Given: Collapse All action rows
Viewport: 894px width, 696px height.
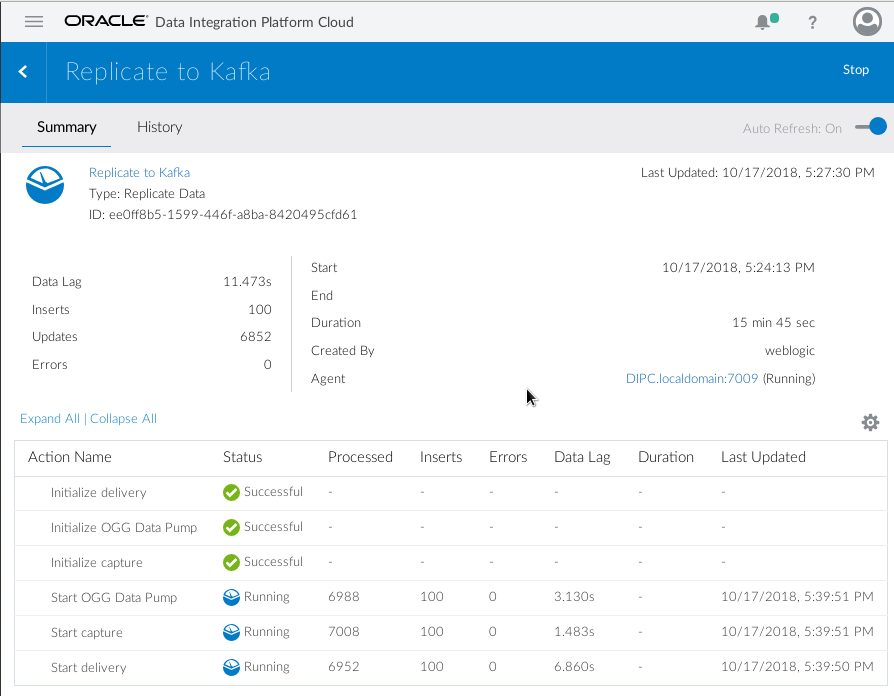Looking at the screenshot, I should coord(123,419).
